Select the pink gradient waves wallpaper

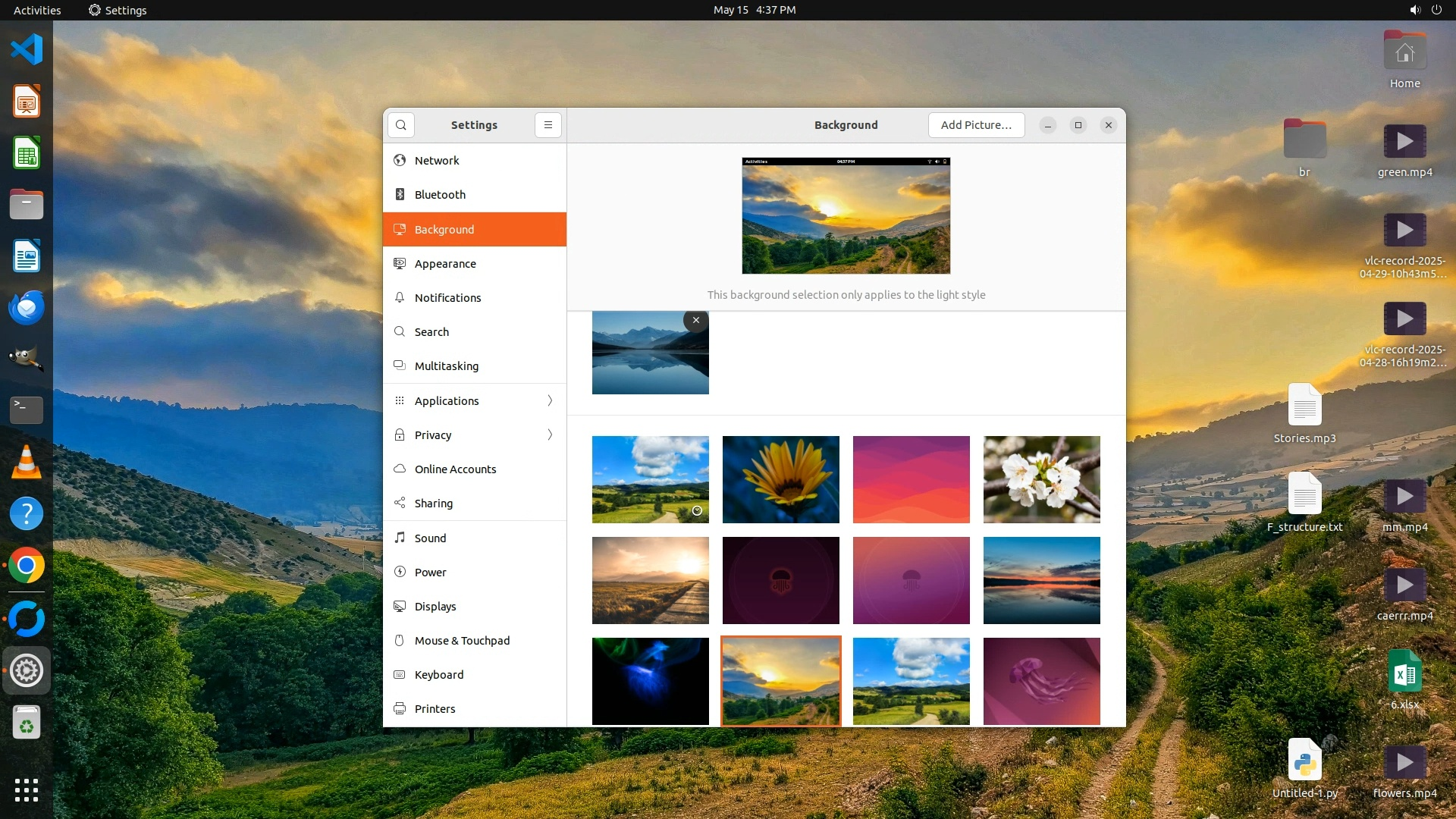click(911, 479)
